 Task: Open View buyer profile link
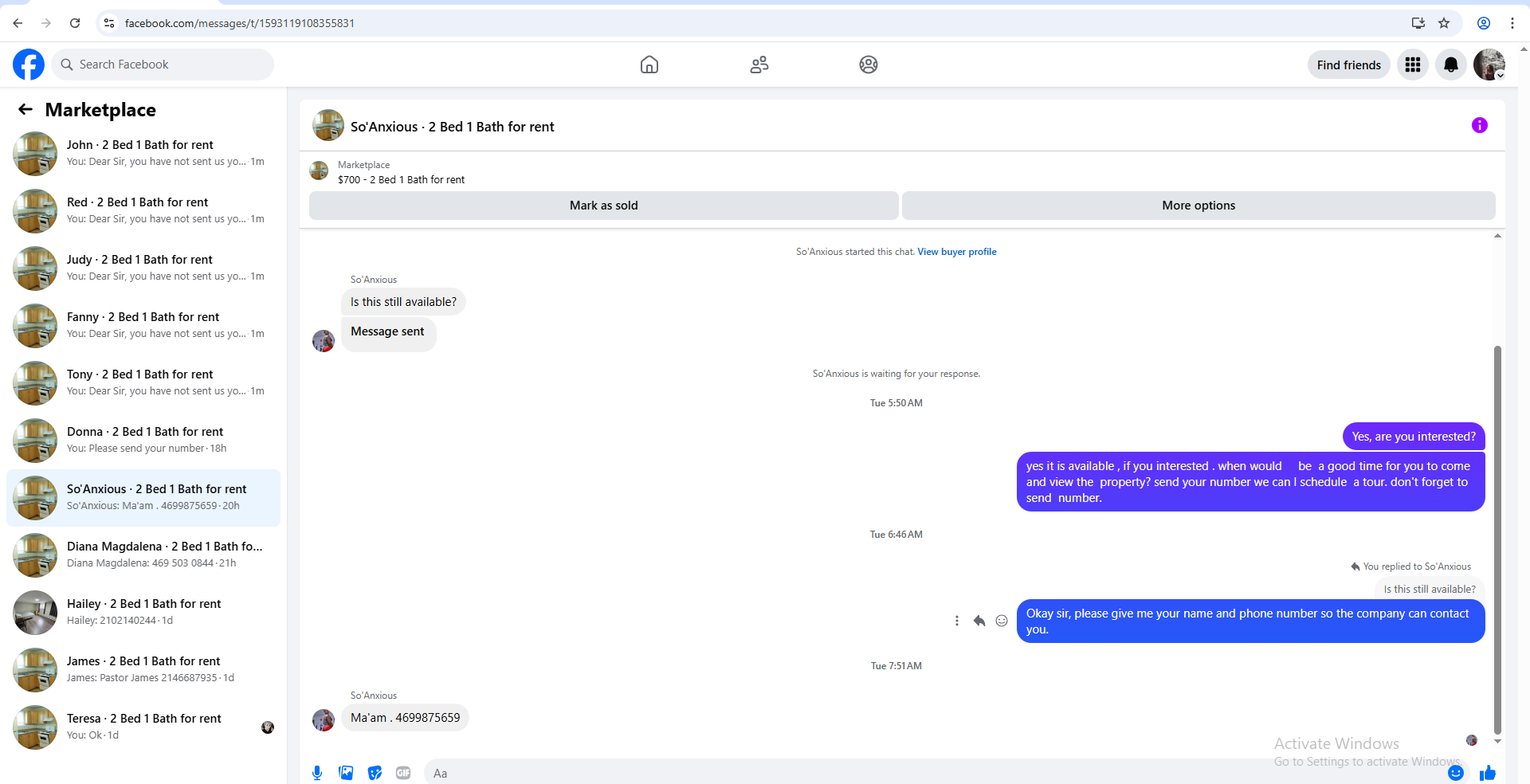[957, 252]
